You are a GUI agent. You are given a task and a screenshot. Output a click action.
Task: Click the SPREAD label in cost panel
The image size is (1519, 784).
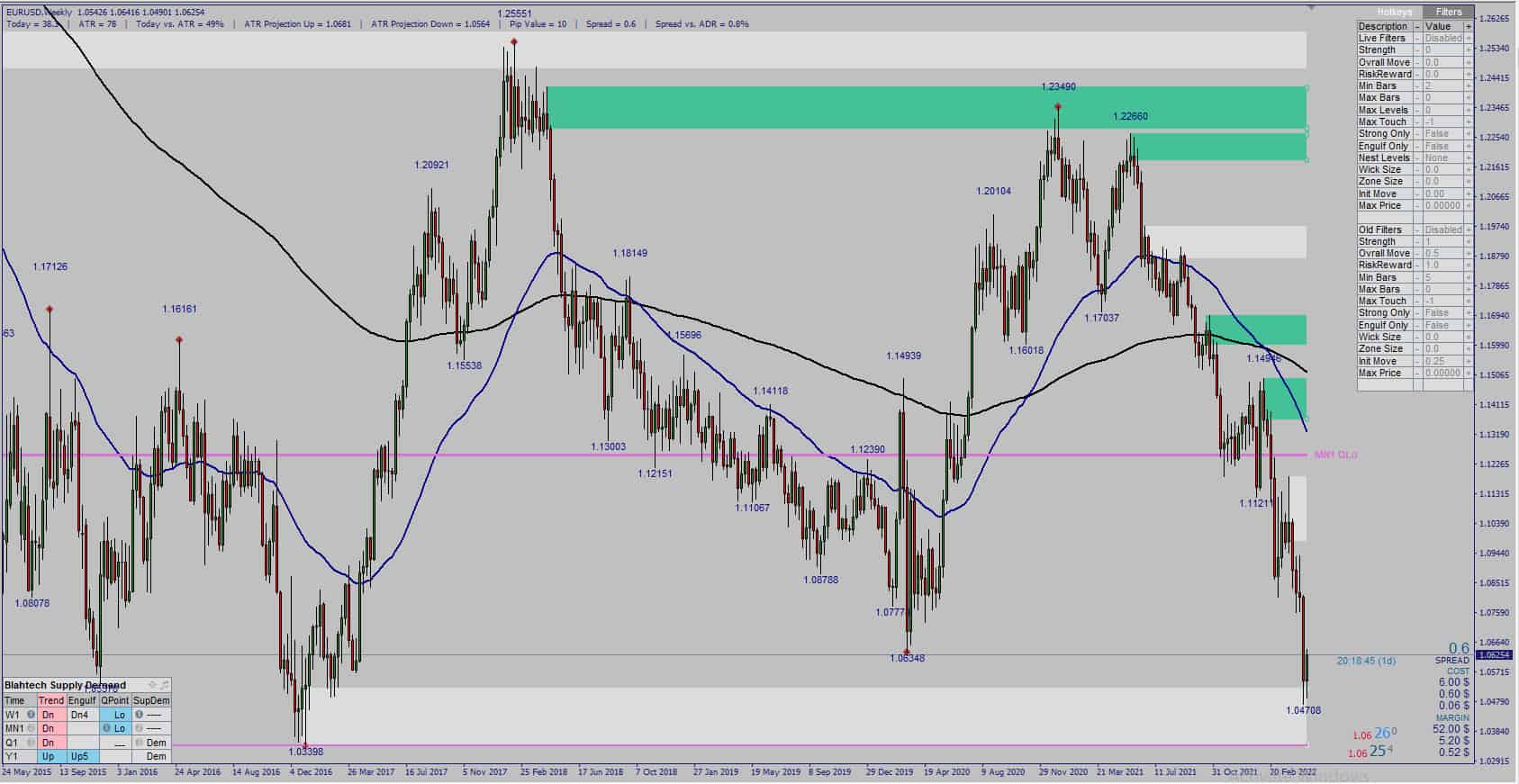tap(1452, 661)
